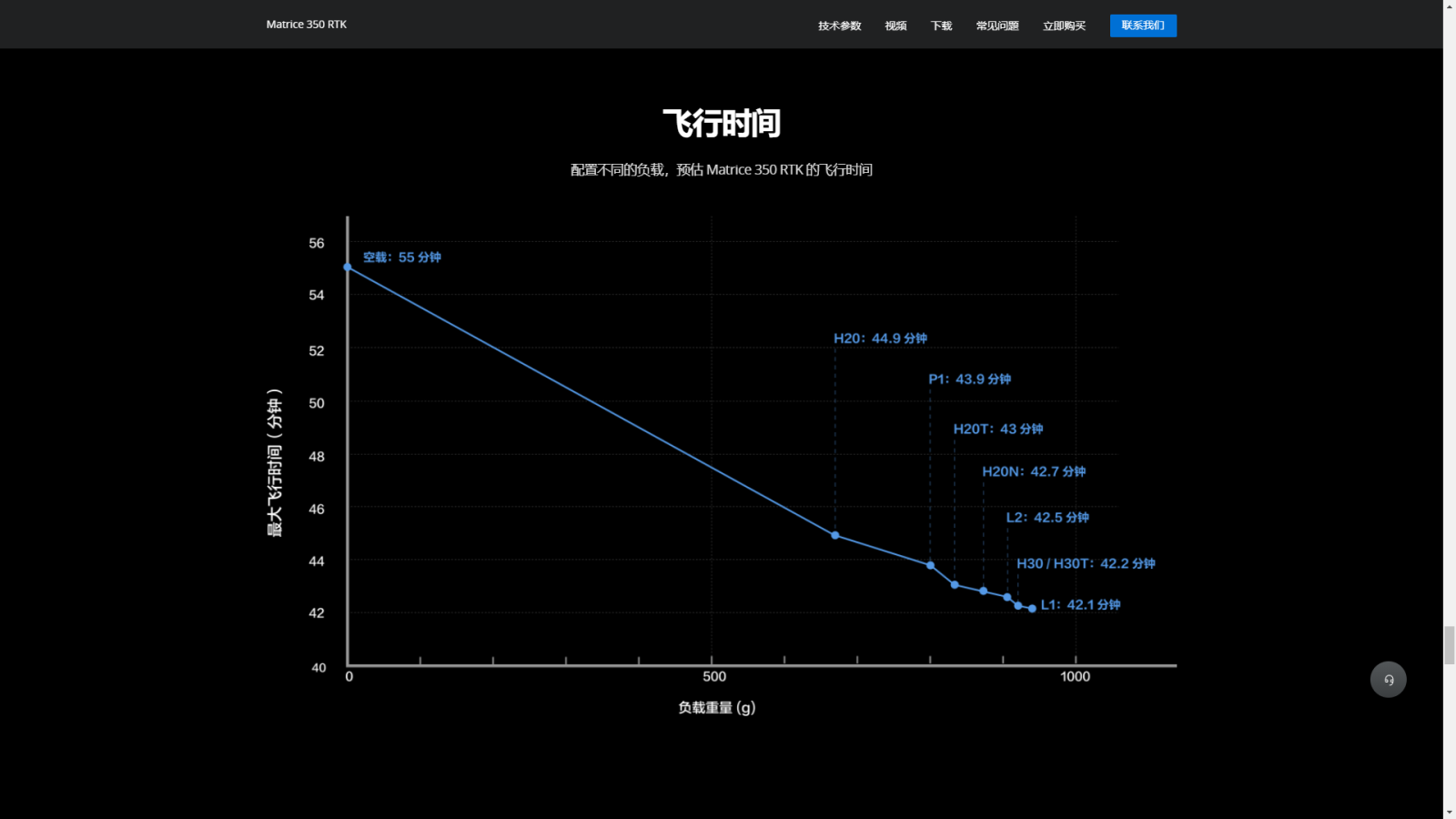Click the x-axis value 500
1456x819 pixels.
click(714, 676)
